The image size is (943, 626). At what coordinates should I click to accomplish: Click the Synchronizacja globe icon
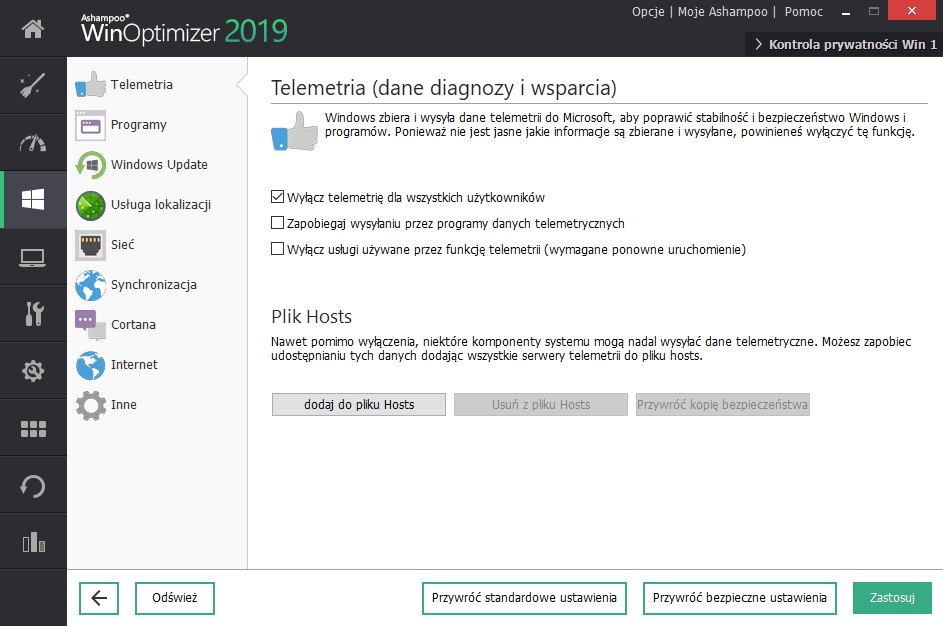[90, 285]
